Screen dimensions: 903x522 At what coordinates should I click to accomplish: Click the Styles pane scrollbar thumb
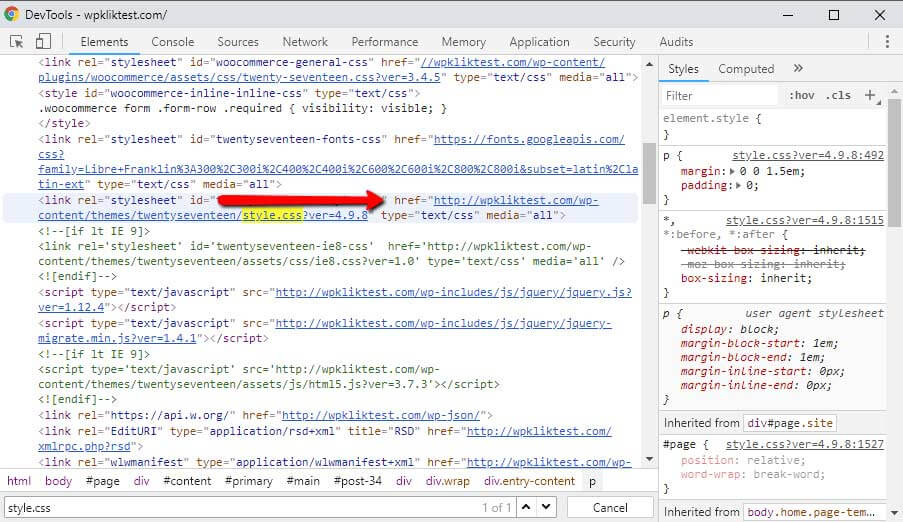point(894,162)
